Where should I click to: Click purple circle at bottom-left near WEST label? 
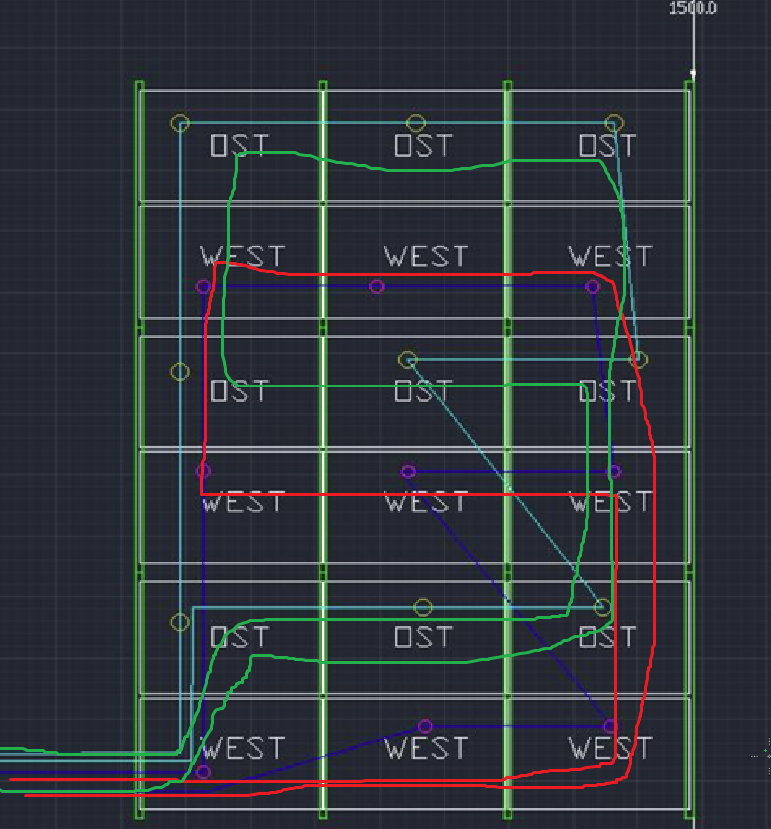[204, 772]
